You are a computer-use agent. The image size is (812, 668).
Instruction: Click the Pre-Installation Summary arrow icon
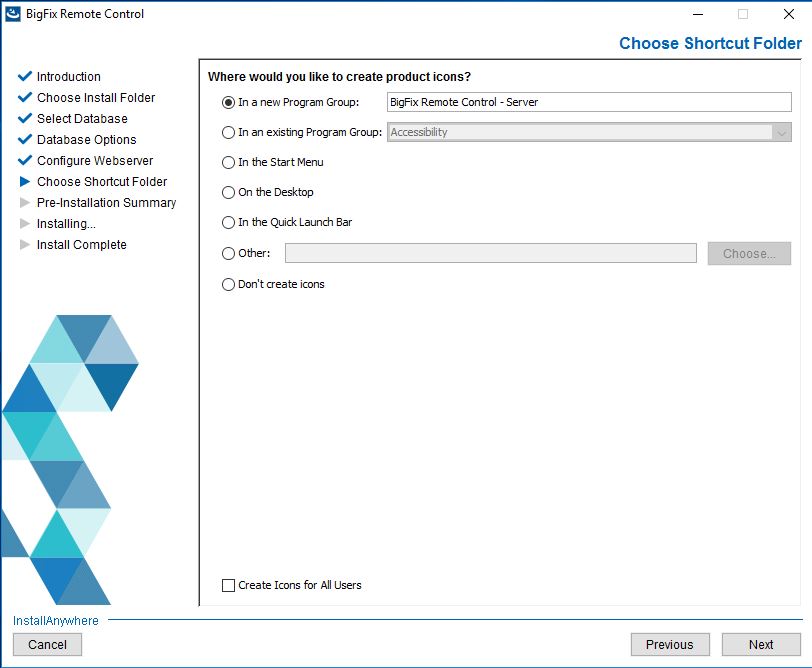click(25, 202)
